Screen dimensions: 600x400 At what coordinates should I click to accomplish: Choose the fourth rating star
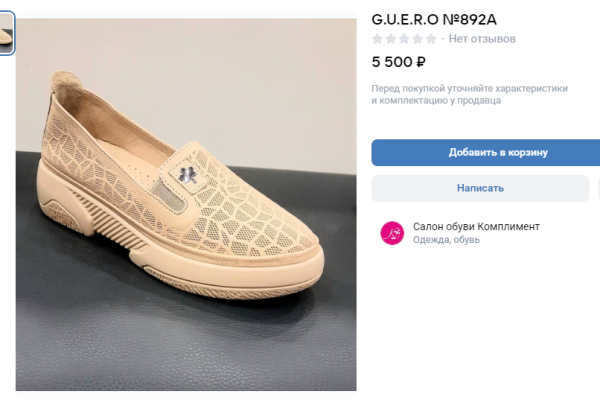click(x=417, y=39)
